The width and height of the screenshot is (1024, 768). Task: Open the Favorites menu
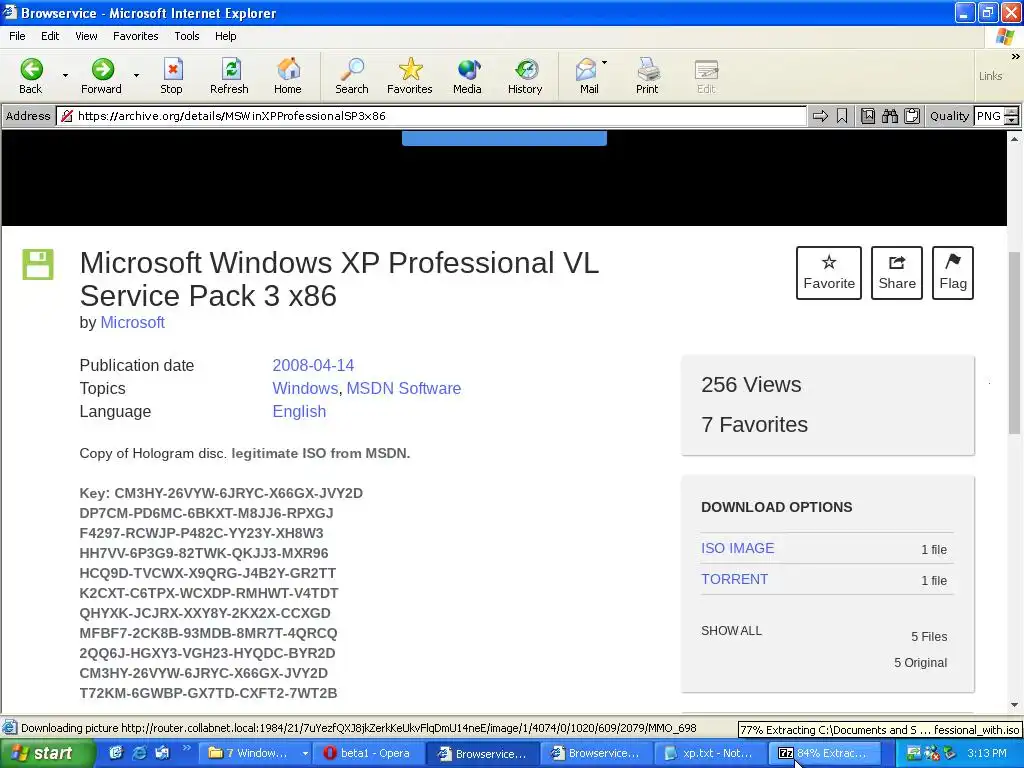(x=135, y=36)
